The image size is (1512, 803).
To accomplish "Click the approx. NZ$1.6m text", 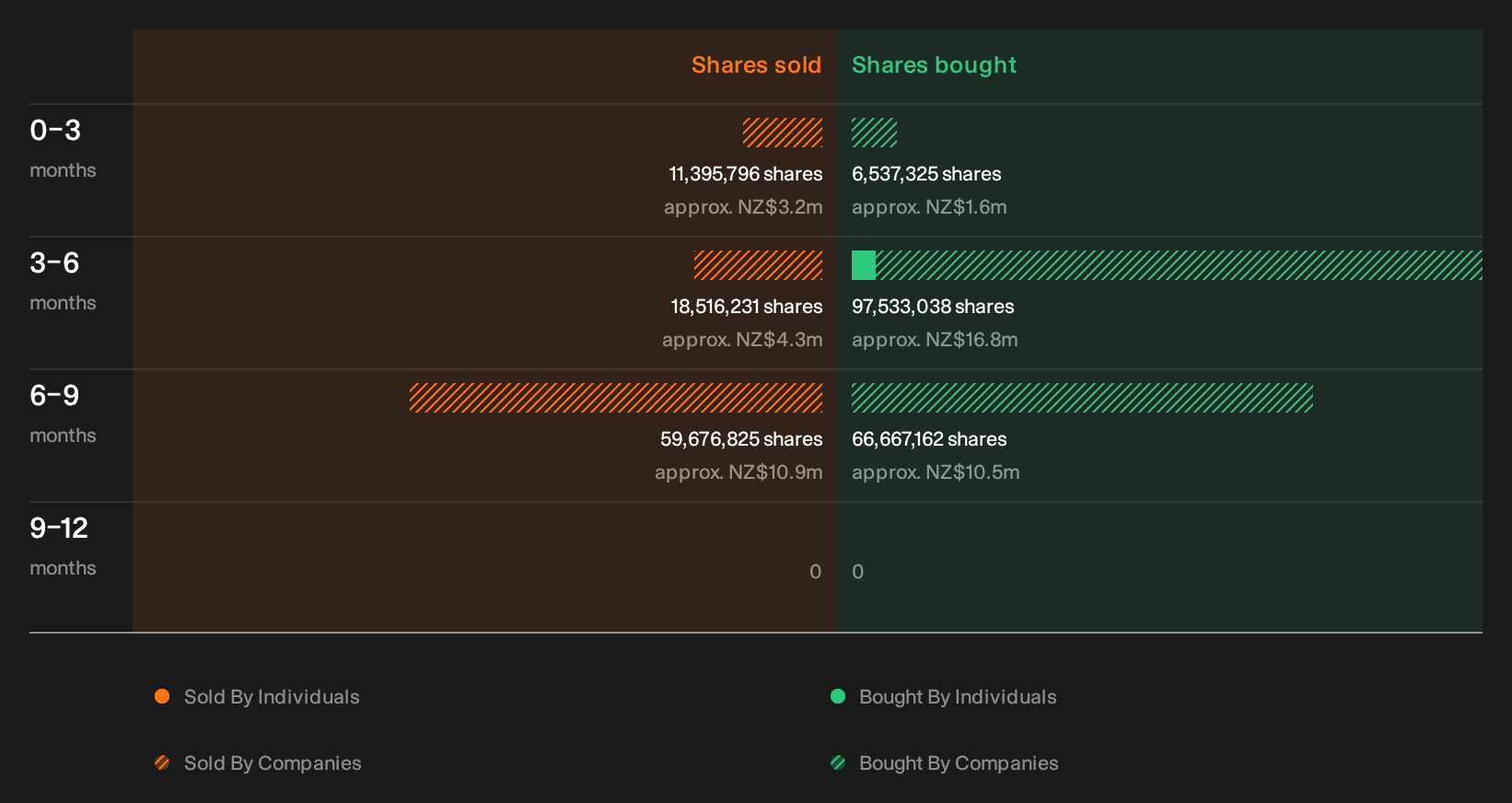I will [929, 207].
